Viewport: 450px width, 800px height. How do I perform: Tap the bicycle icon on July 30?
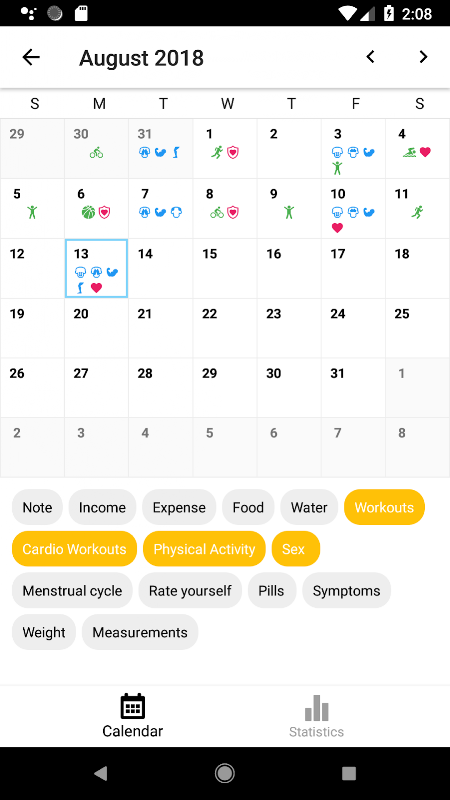[96, 152]
